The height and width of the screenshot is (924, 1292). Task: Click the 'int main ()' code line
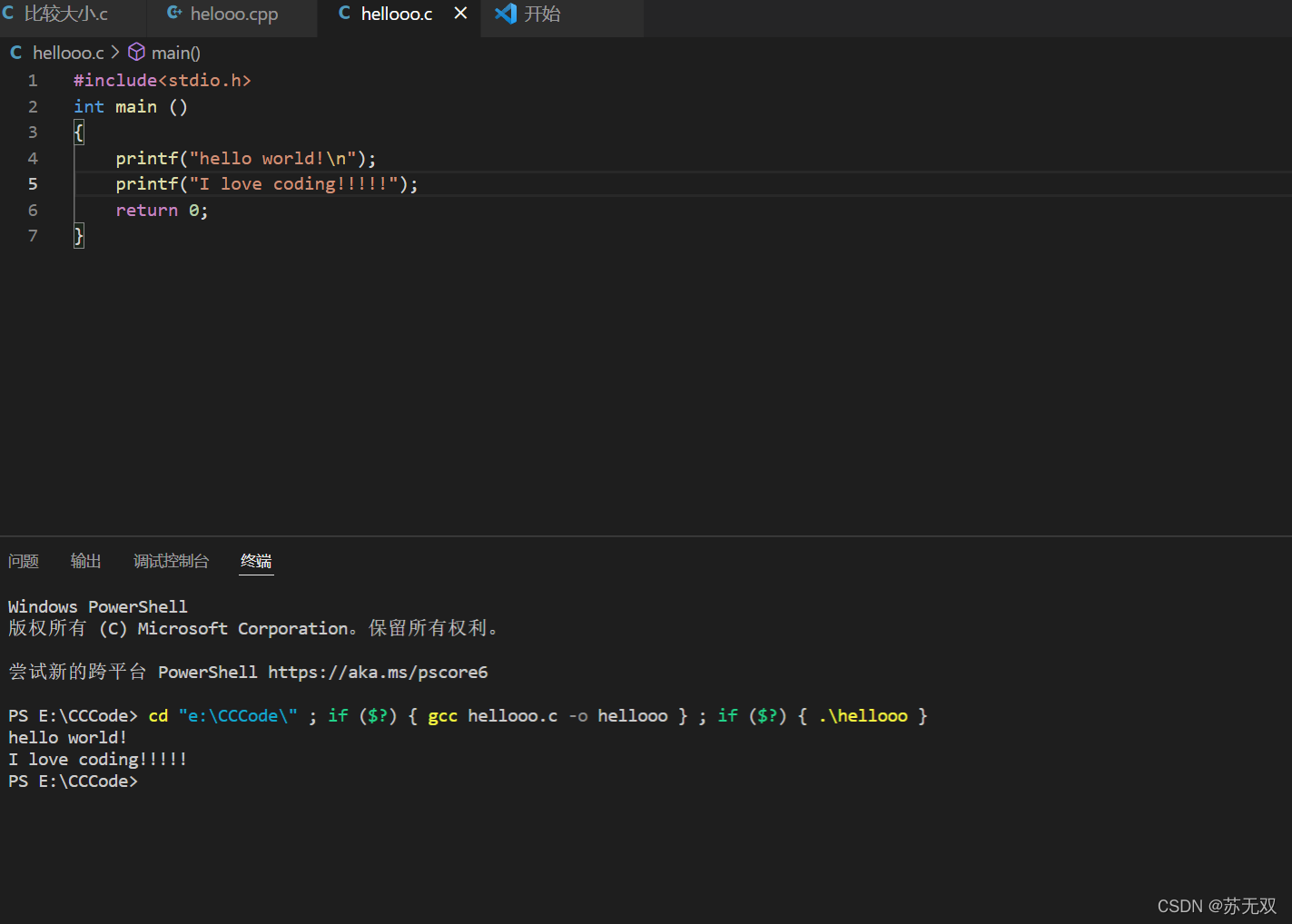point(131,107)
